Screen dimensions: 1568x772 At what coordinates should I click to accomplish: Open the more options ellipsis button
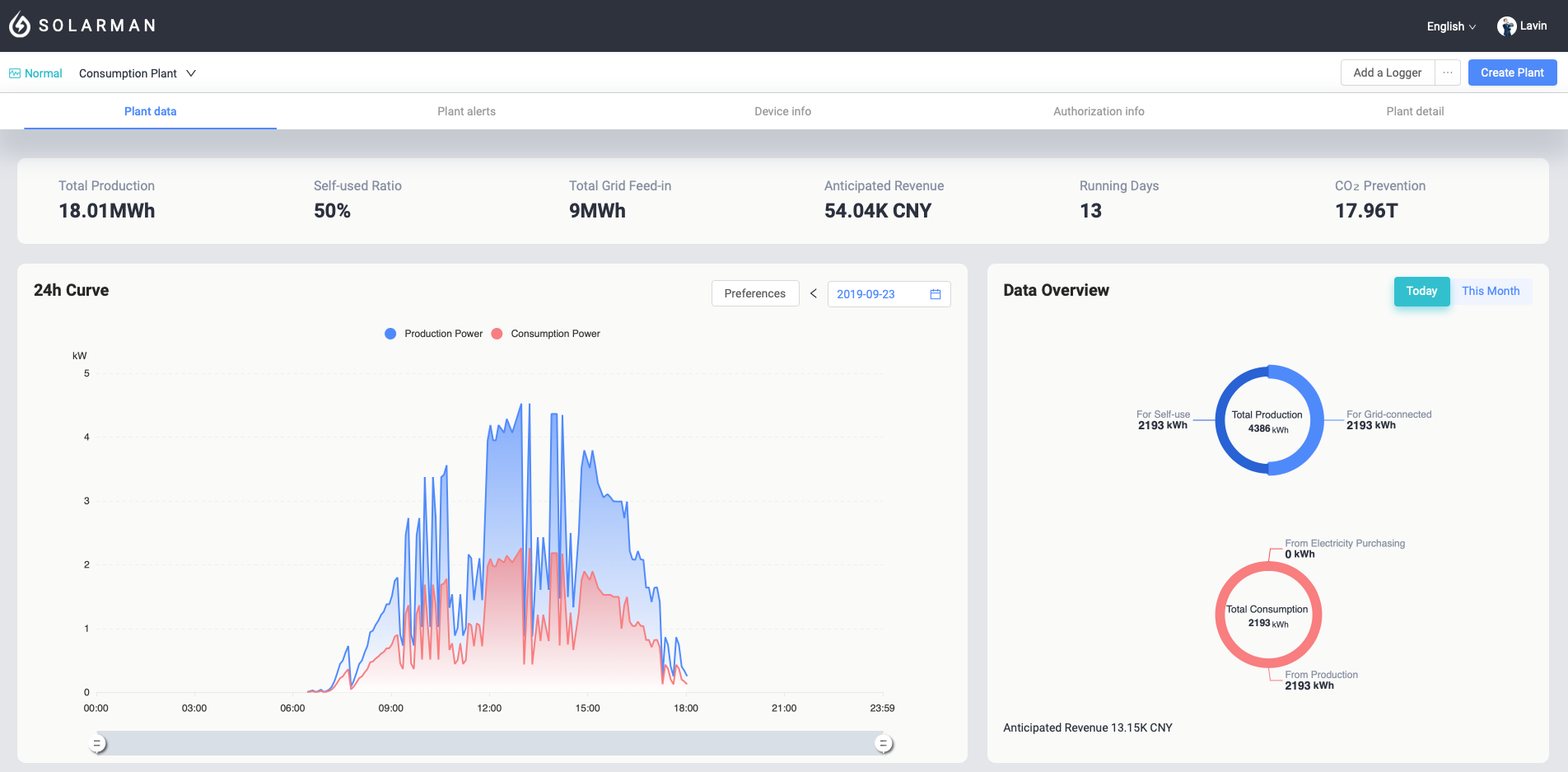pos(1448,73)
